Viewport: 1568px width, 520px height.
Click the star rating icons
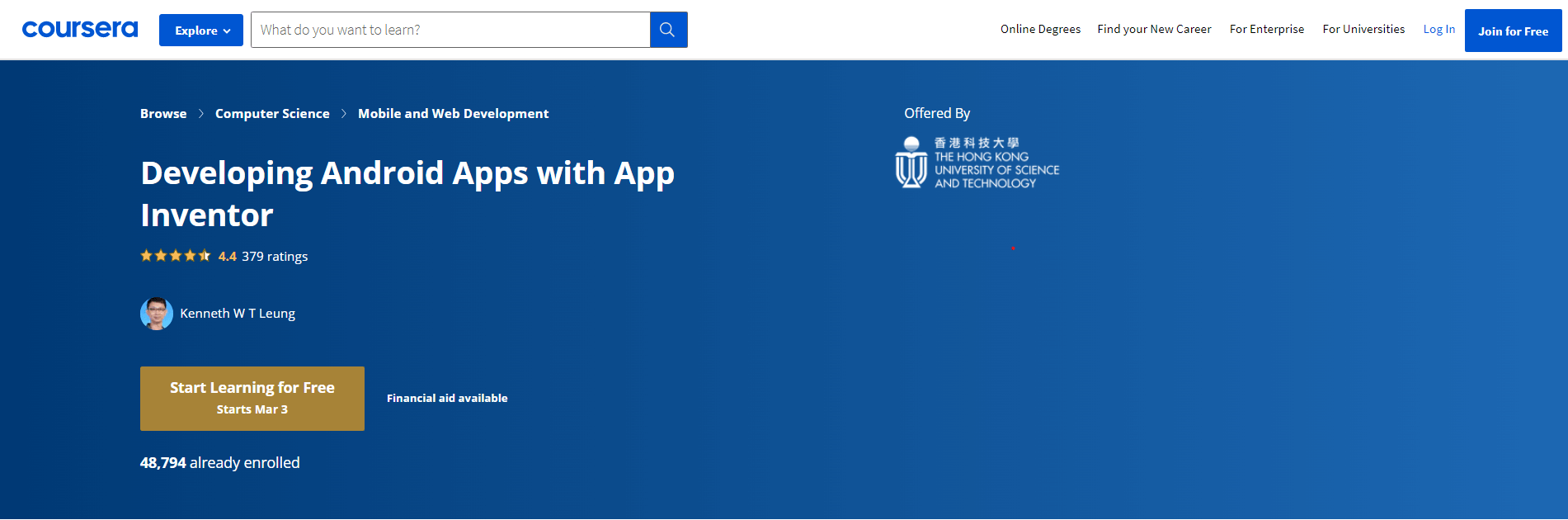pos(176,256)
